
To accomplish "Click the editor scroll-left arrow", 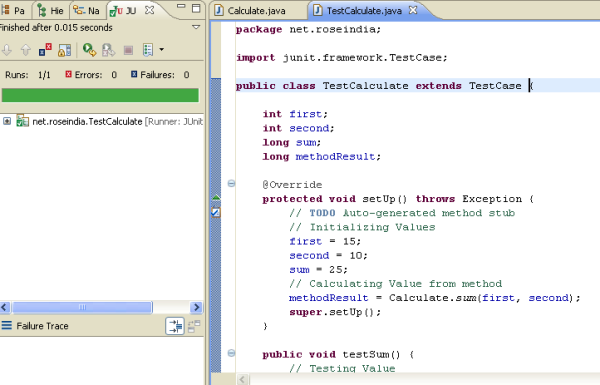I will point(243,379).
